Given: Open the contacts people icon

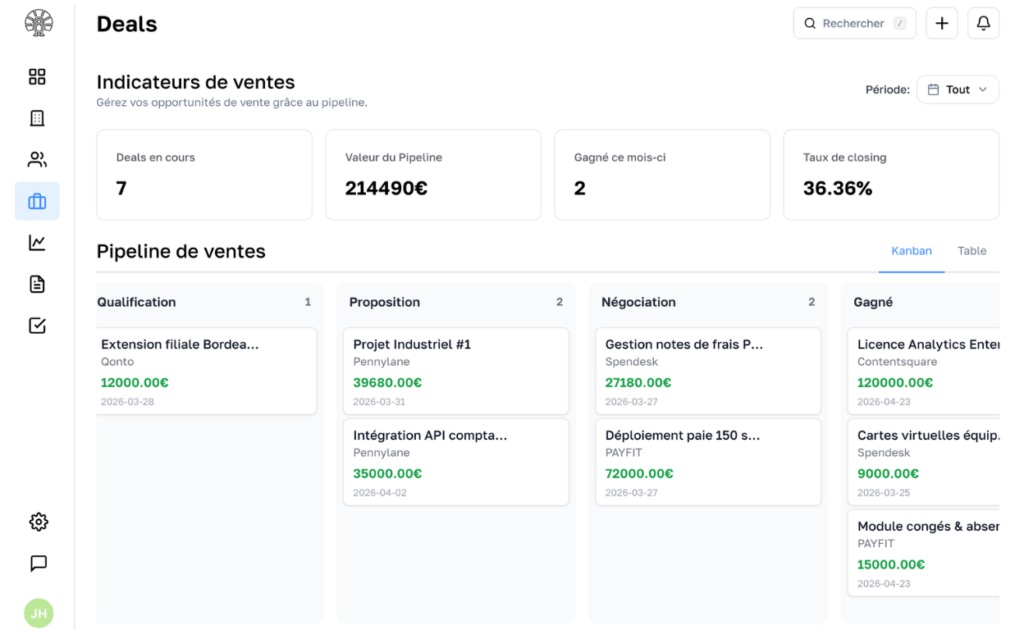Looking at the screenshot, I should tap(37, 158).
